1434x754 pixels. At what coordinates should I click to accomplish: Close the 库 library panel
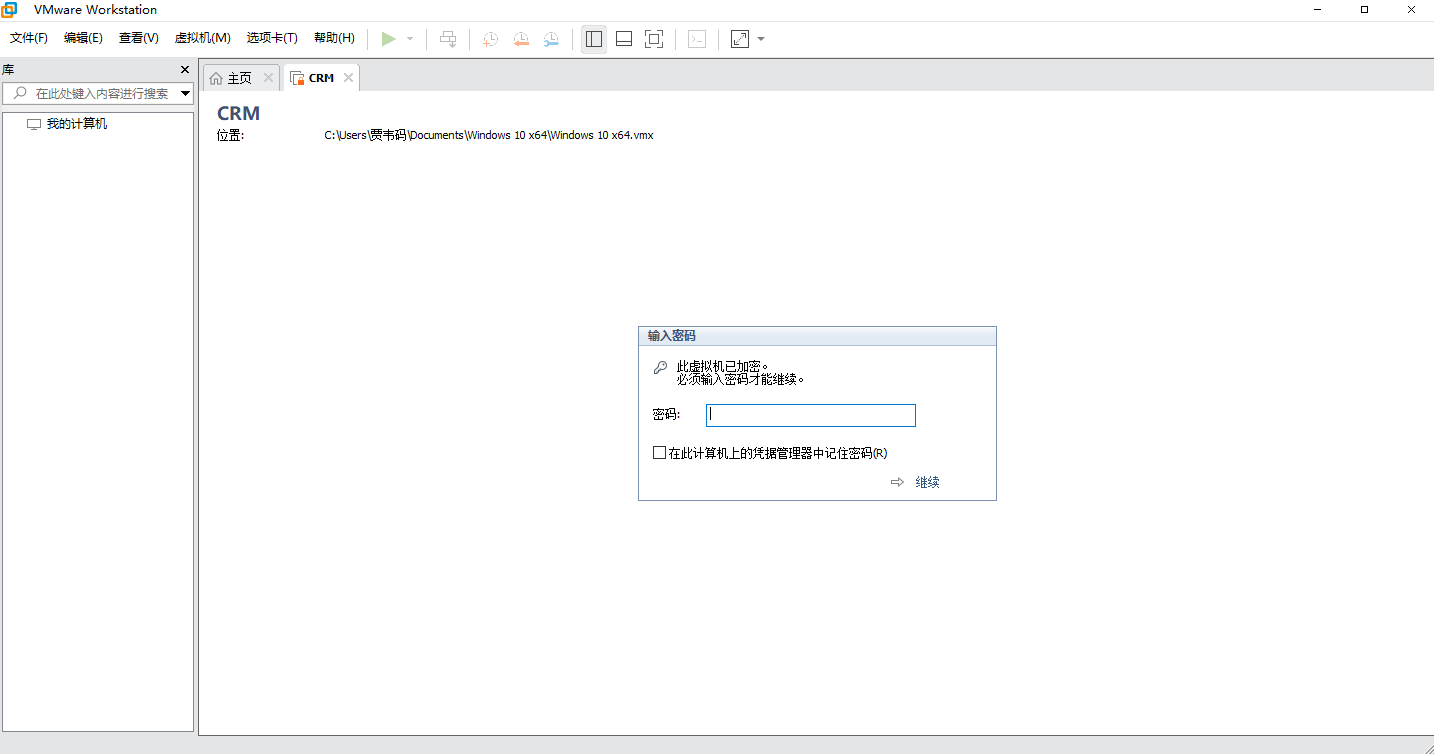[x=184, y=70]
